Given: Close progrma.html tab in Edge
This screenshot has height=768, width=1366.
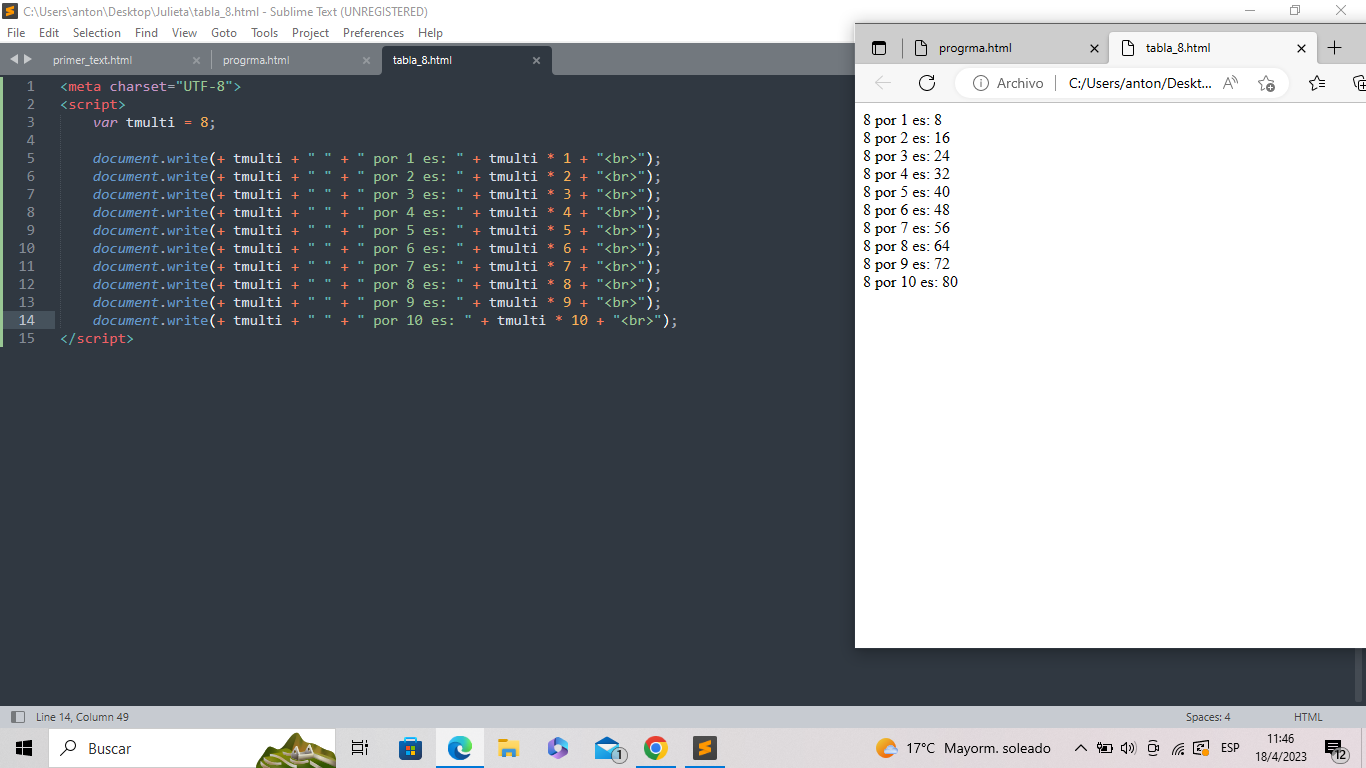Looking at the screenshot, I should click(1093, 48).
